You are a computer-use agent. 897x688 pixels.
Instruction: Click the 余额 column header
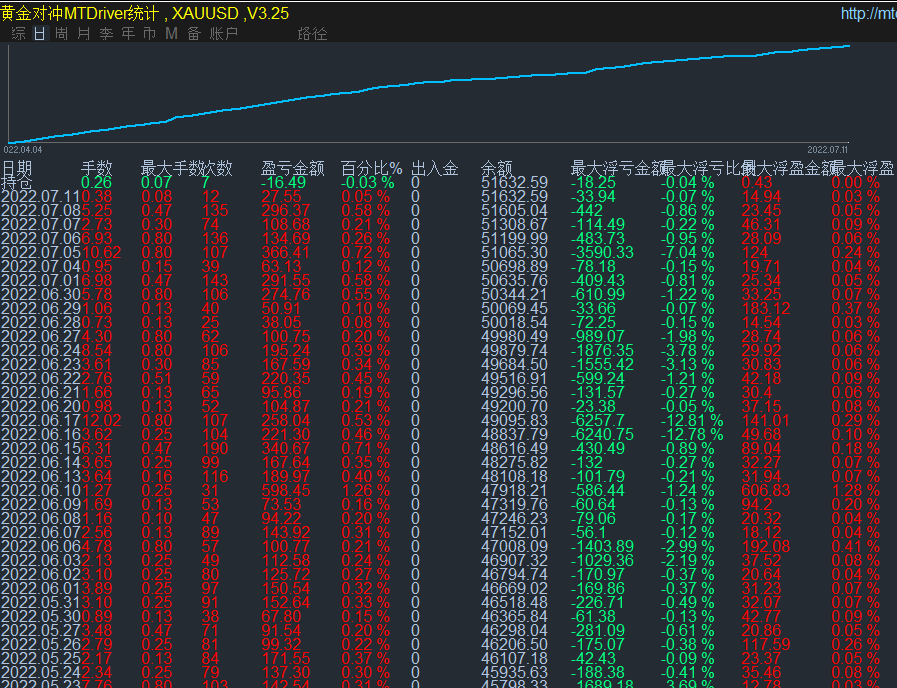tap(497, 168)
